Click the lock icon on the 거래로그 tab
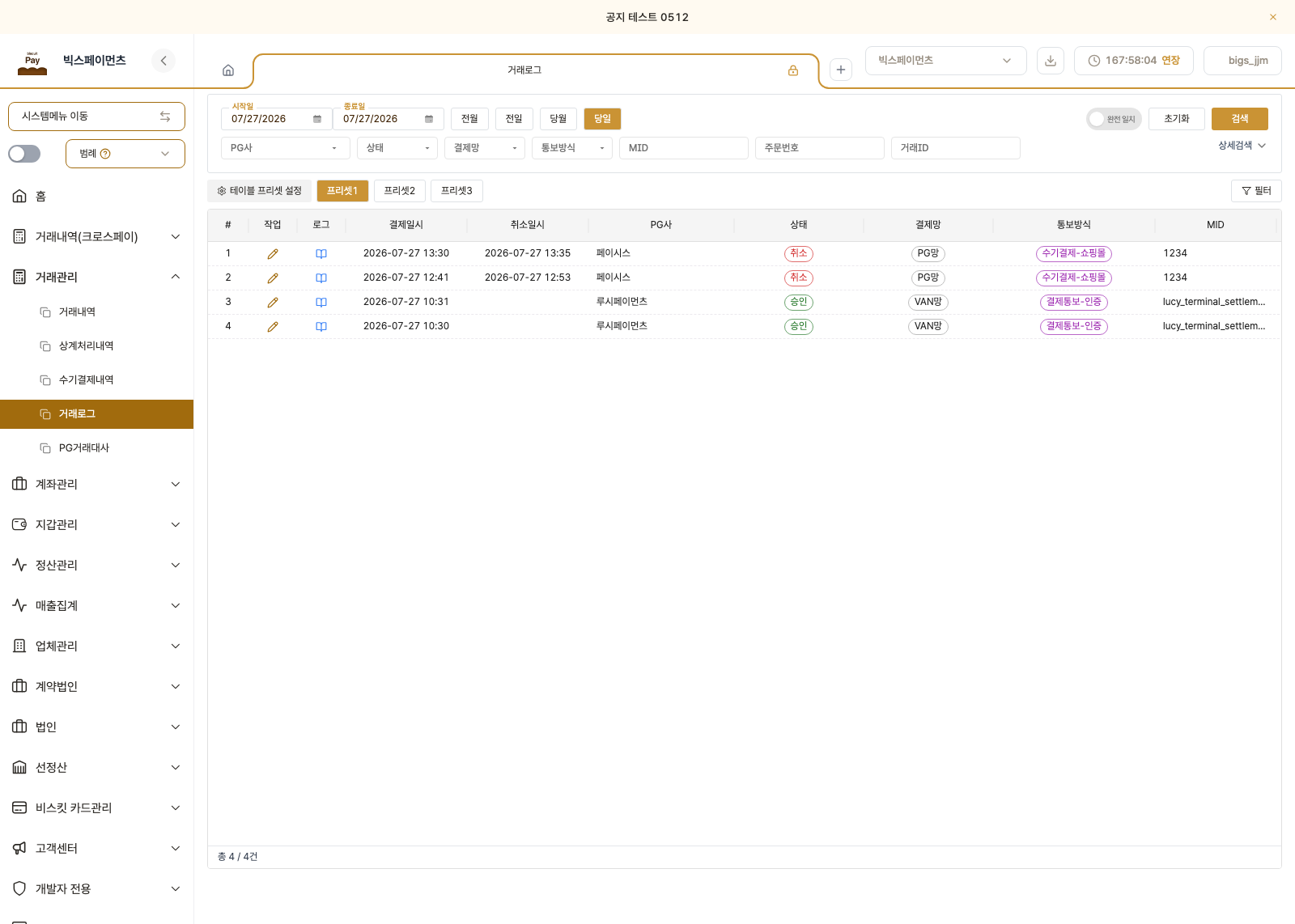 pos(793,70)
